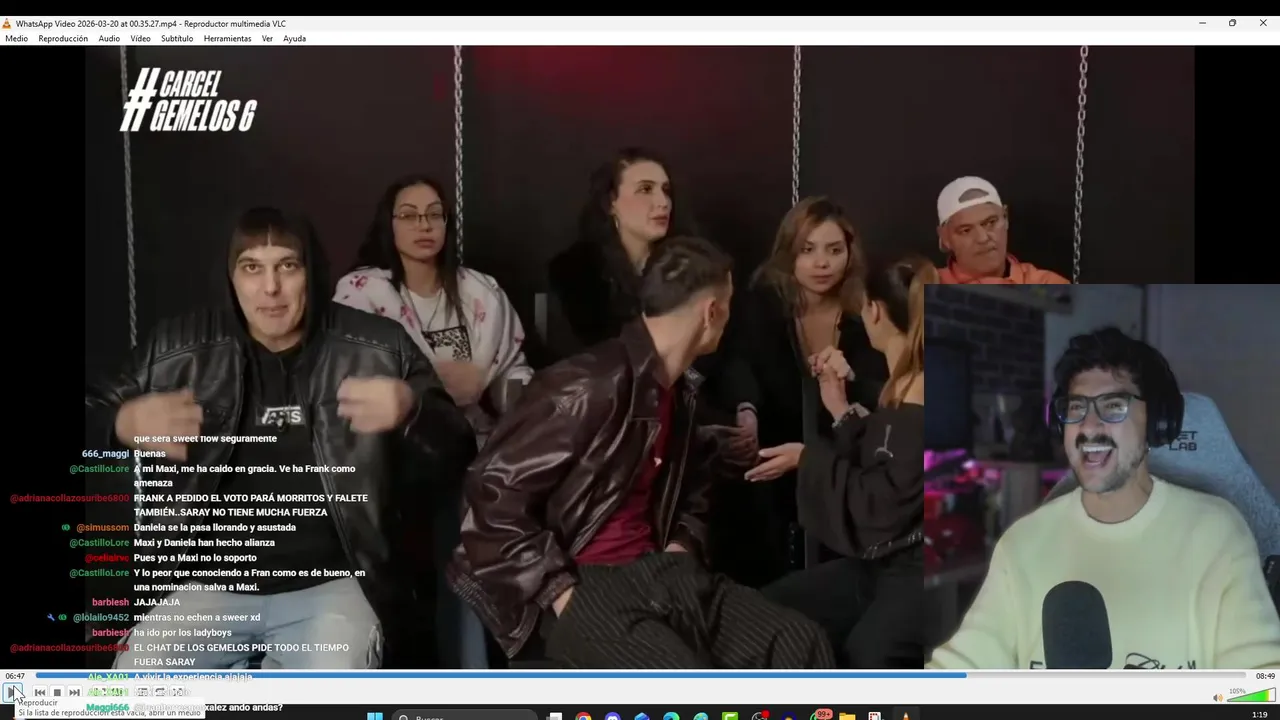
Task: Skip to next media item button
Action: (x=74, y=692)
